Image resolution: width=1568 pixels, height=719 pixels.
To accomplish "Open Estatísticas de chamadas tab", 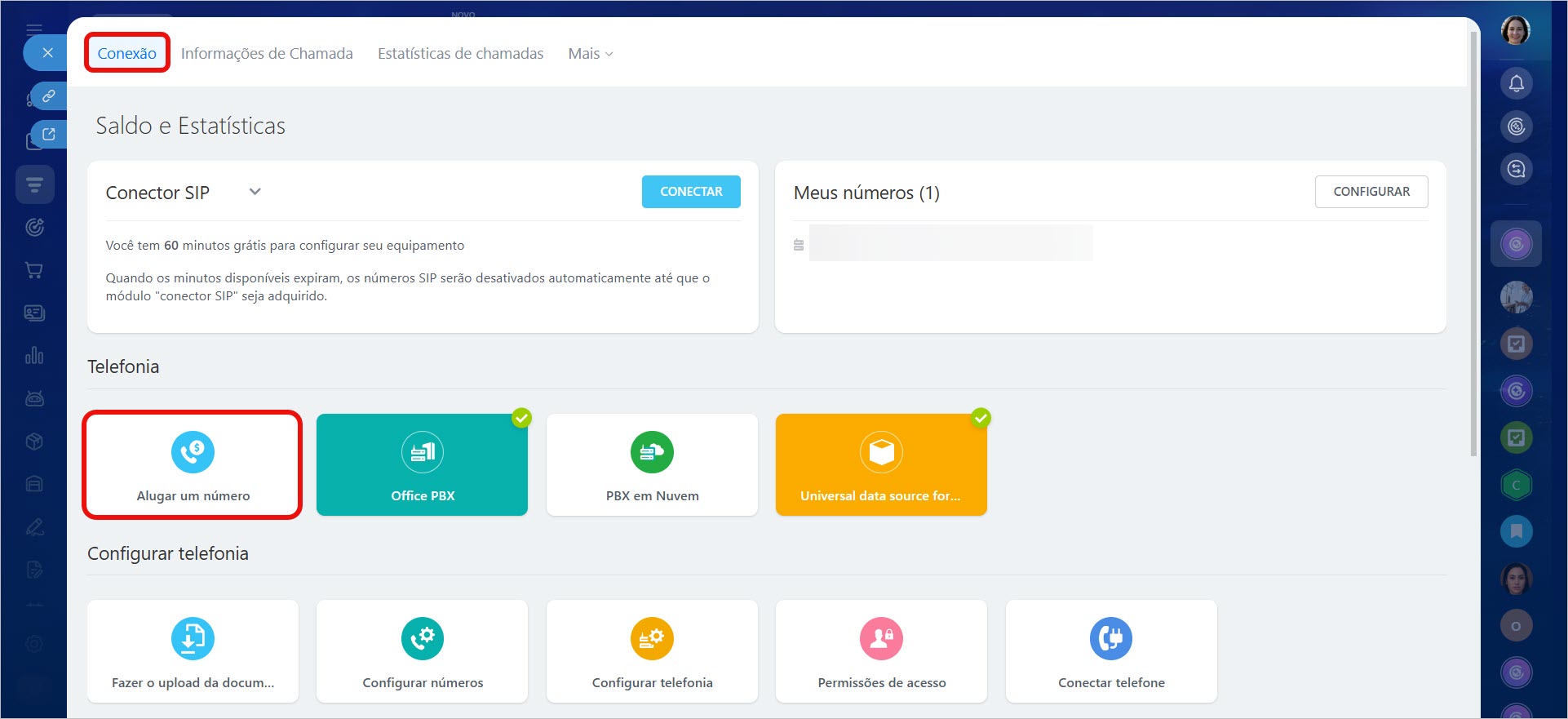I will (x=460, y=54).
